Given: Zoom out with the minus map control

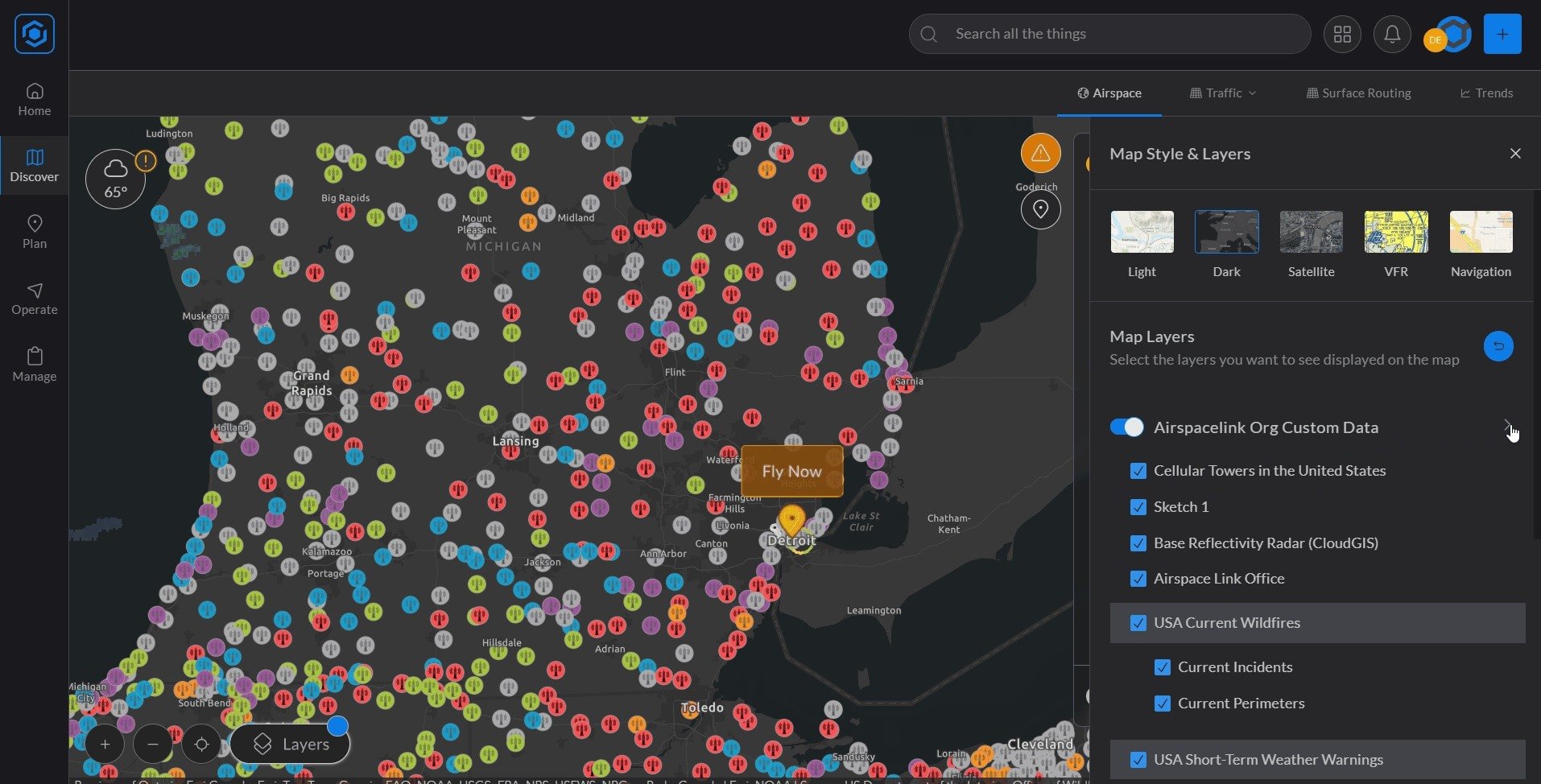Looking at the screenshot, I should pos(153,745).
